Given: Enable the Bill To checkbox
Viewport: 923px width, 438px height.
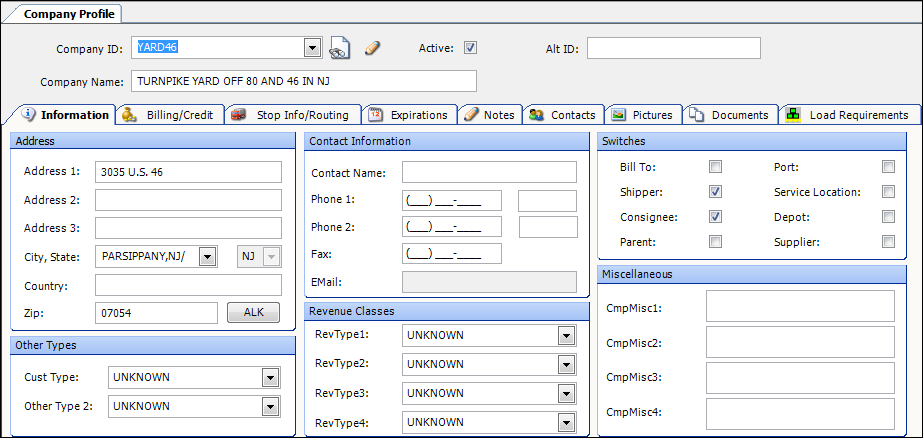Looking at the screenshot, I should [x=715, y=166].
